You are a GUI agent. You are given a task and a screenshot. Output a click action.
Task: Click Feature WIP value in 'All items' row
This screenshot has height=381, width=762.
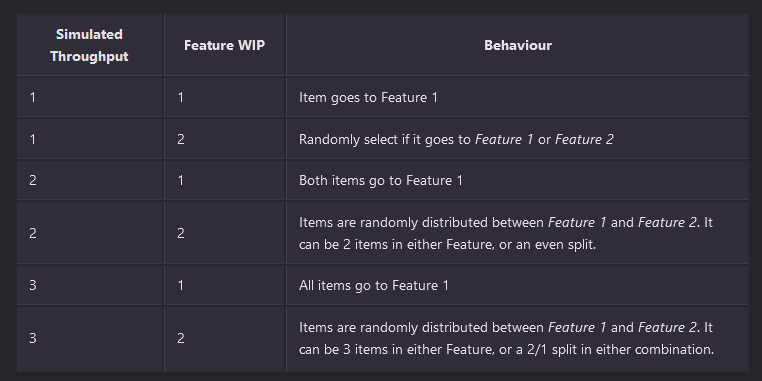tap(181, 285)
